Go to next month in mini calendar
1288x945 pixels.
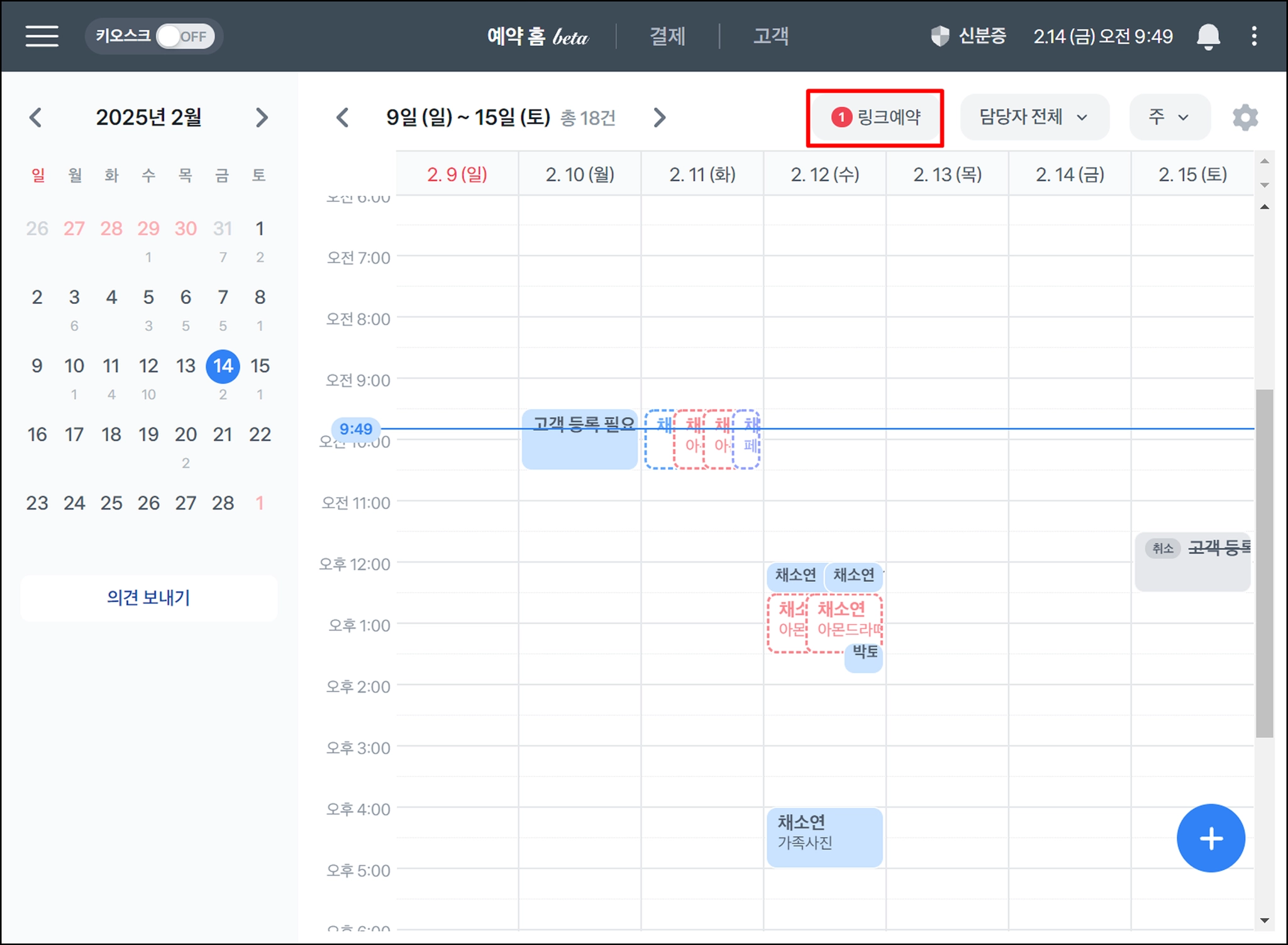[x=262, y=118]
